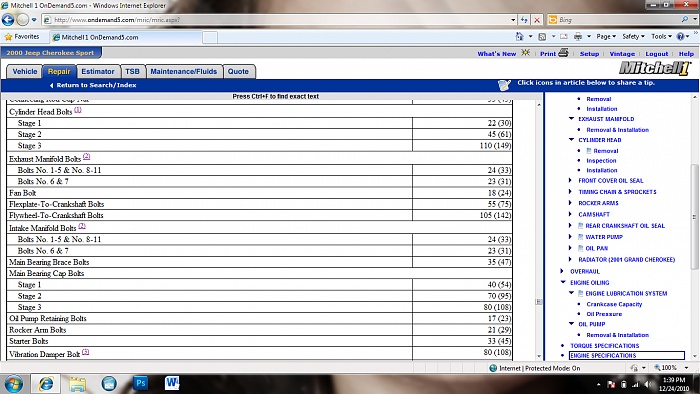700x394 pixels.
Task: Expand the TIMING CHAIN & SPROCKETS node
Action: coord(570,191)
